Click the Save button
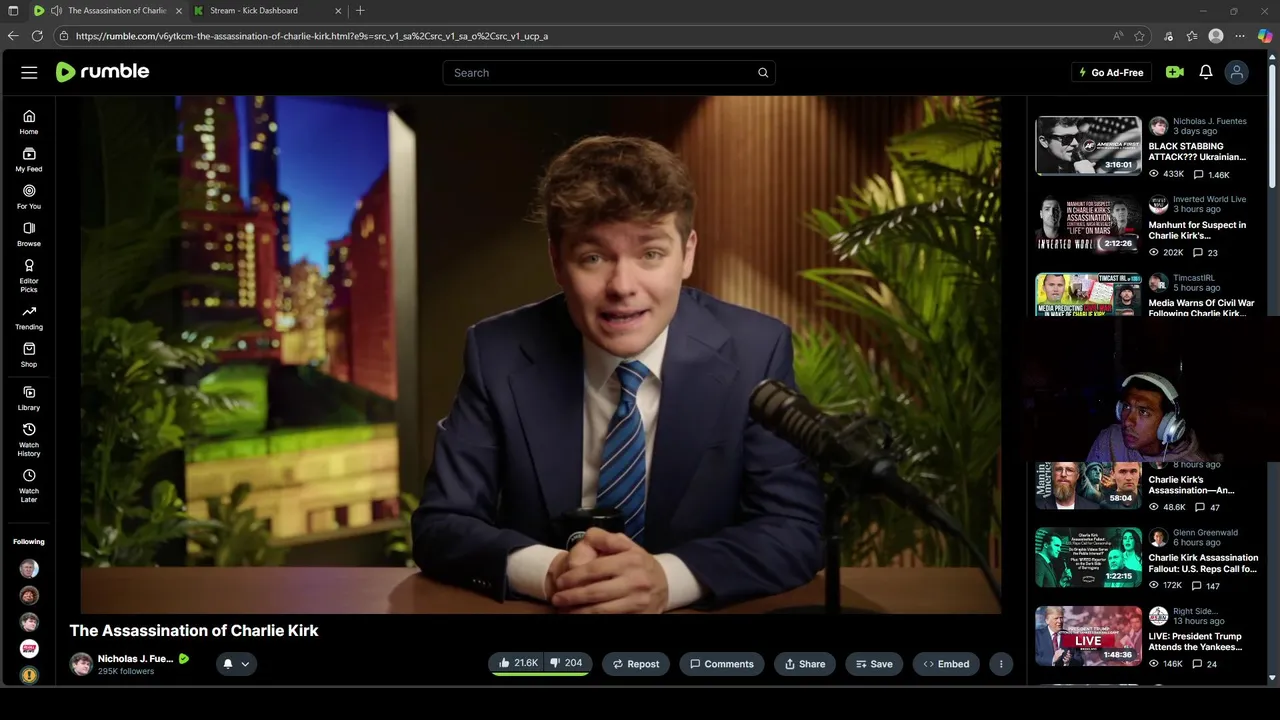Screen dimensions: 1280x720 874,664
